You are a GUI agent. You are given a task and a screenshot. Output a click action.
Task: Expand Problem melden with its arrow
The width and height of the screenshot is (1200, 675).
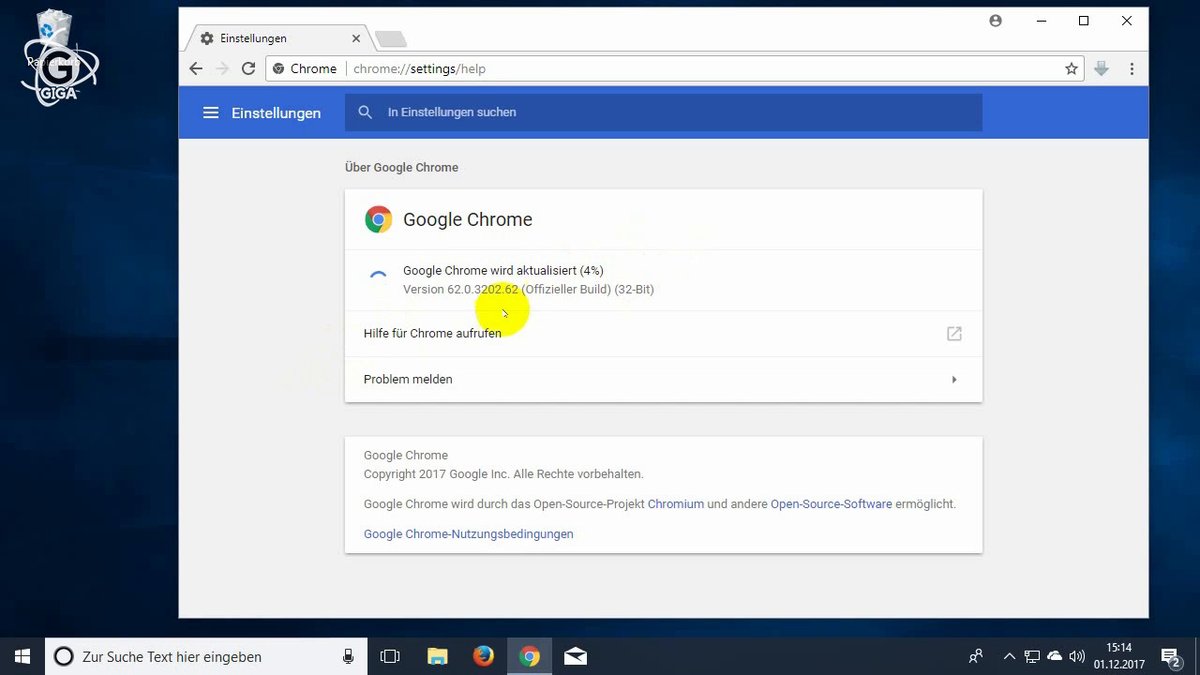click(x=953, y=379)
